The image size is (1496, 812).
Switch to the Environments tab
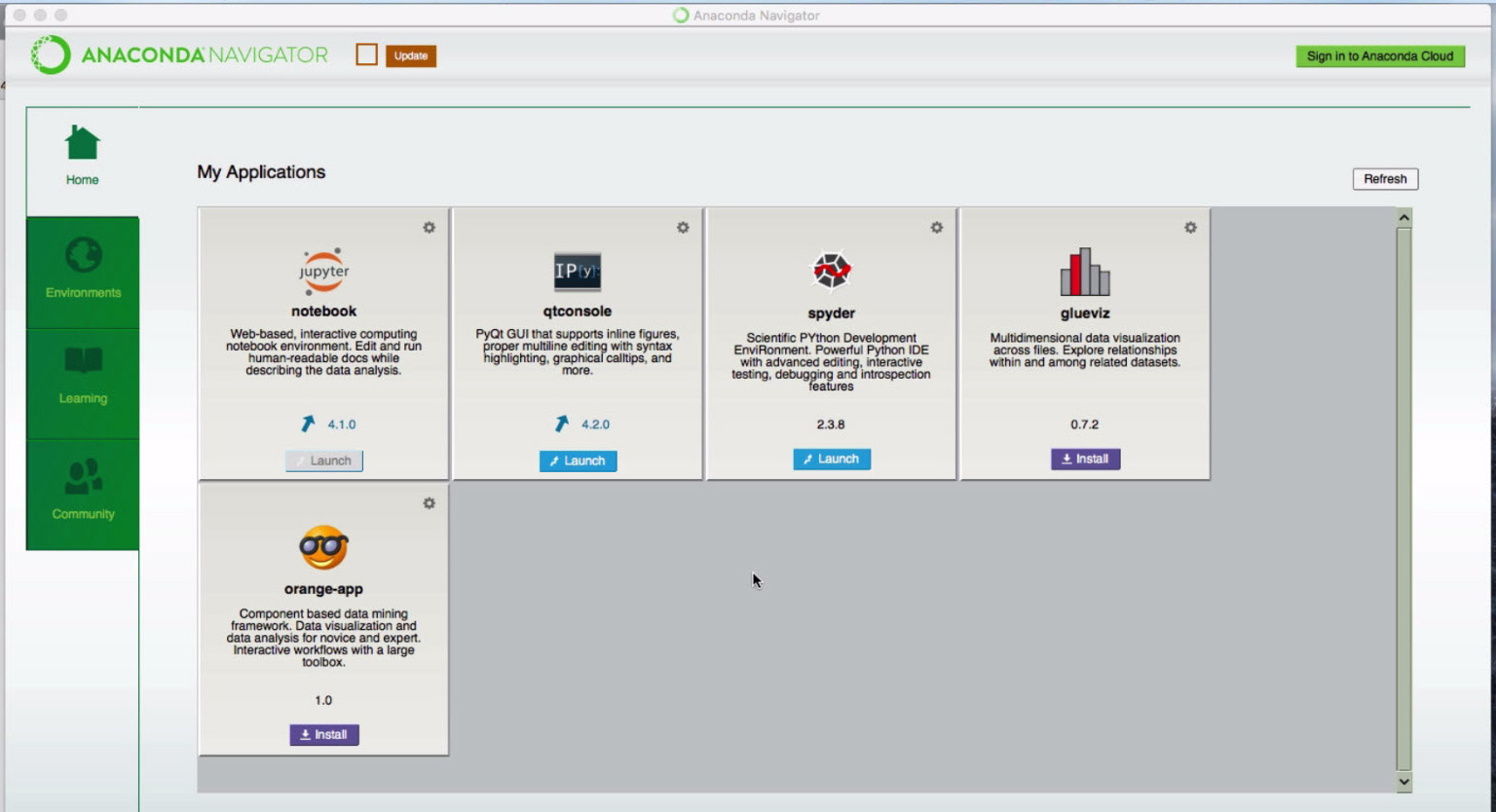click(x=83, y=273)
